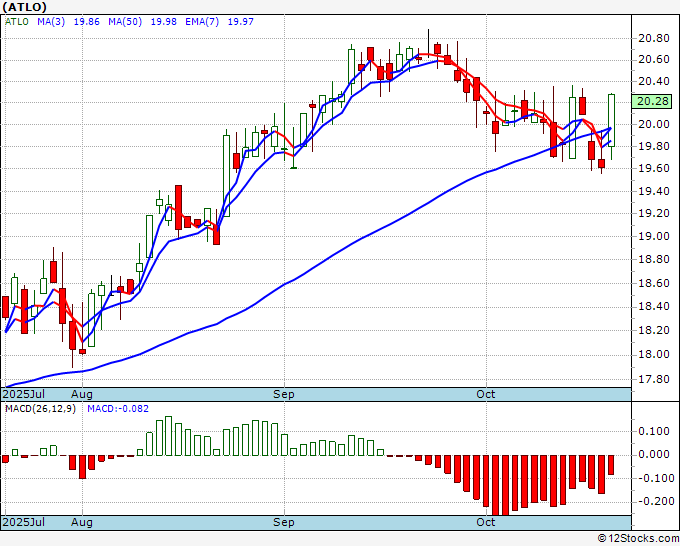Viewport: 680px width, 546px height.
Task: Click the 20.40 price axis label
Action: tap(654, 81)
